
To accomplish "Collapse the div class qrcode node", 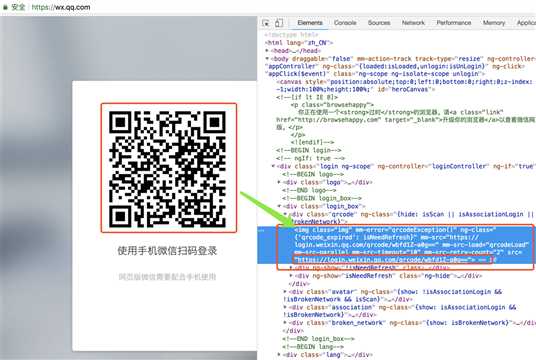I will click(285, 214).
